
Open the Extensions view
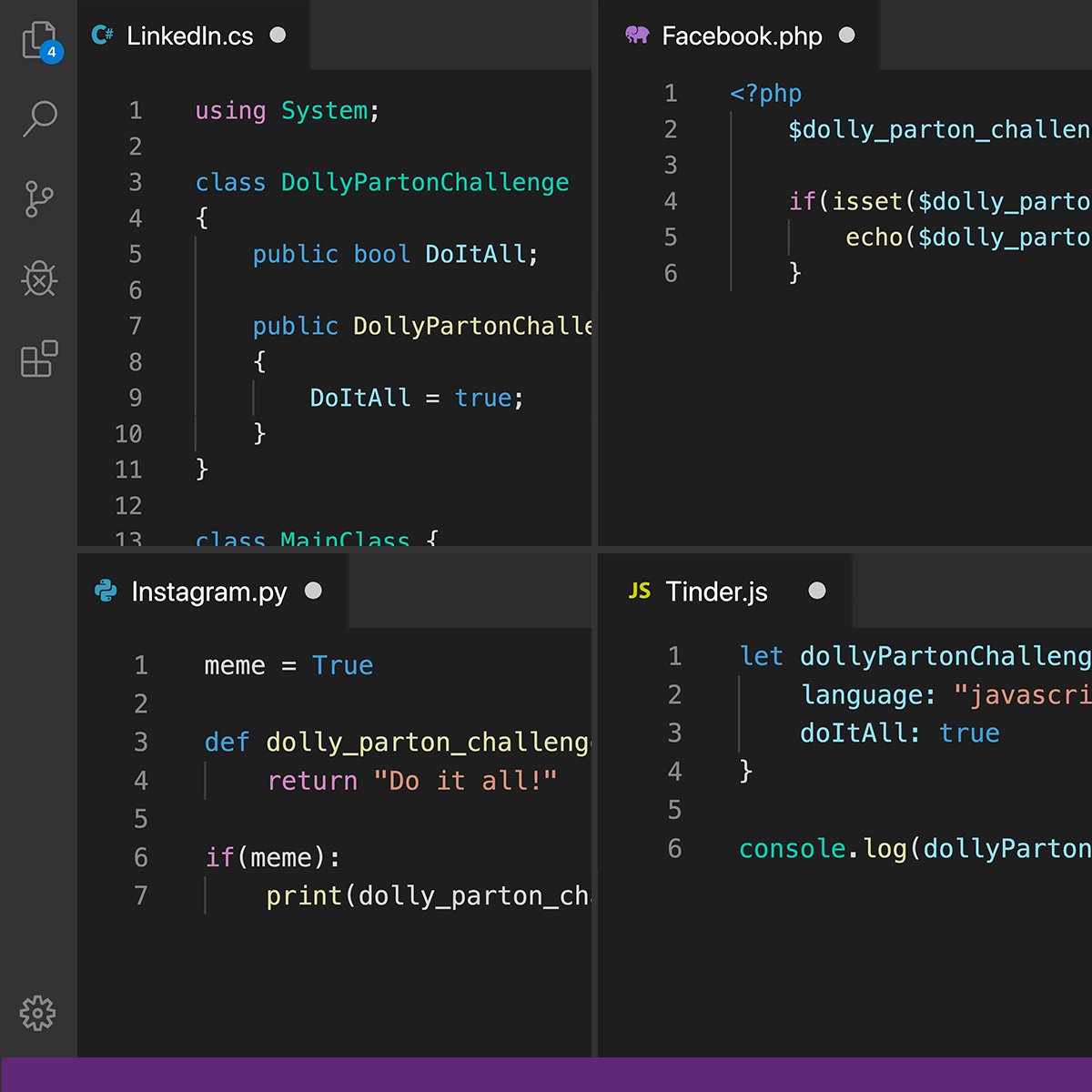38,359
